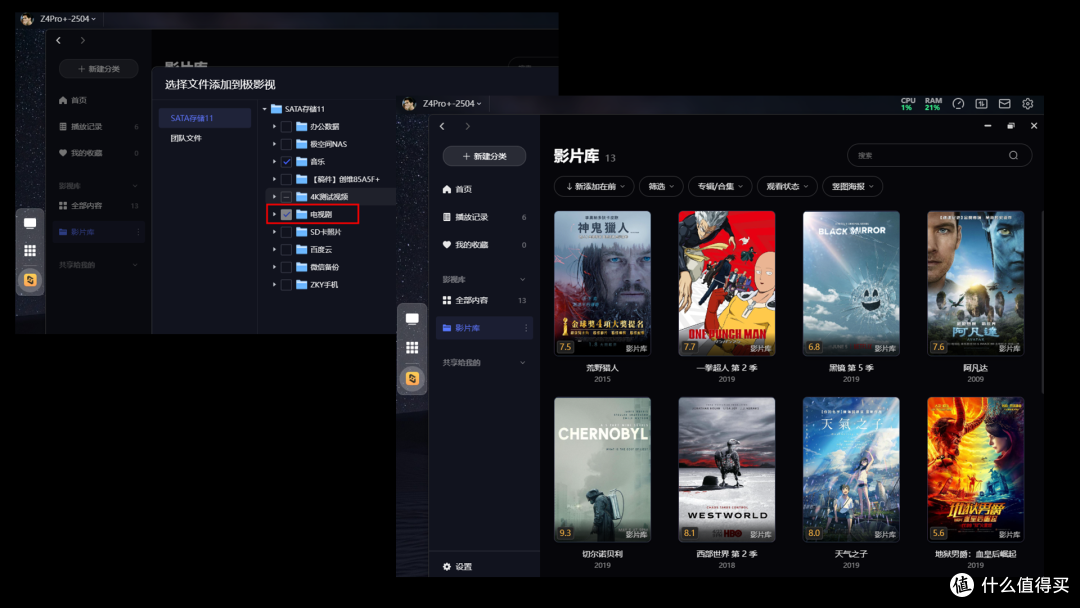Screen dimensions: 1080x608
Task: Open the 阿凡达 movie poster
Action: (x=975, y=283)
